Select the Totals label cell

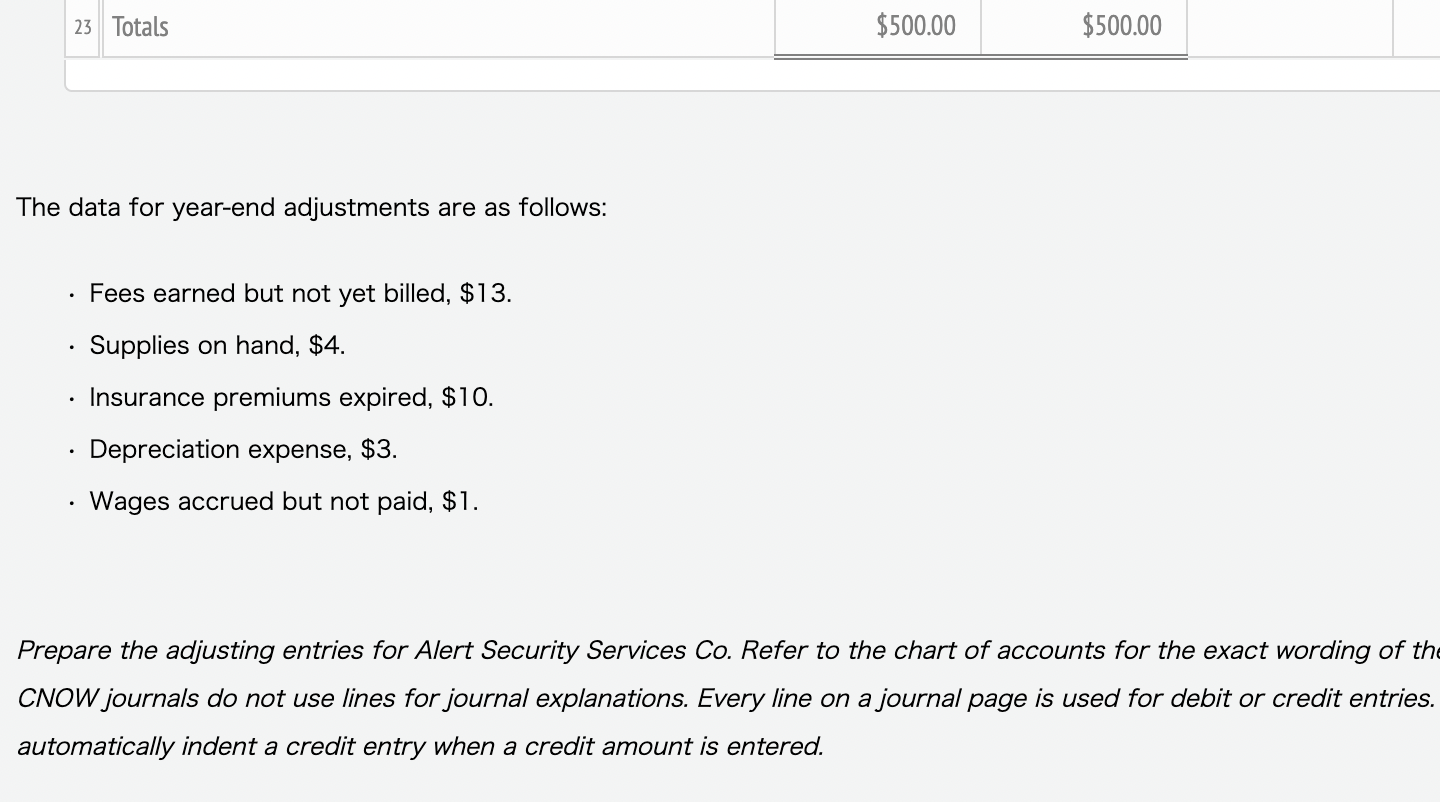(140, 27)
